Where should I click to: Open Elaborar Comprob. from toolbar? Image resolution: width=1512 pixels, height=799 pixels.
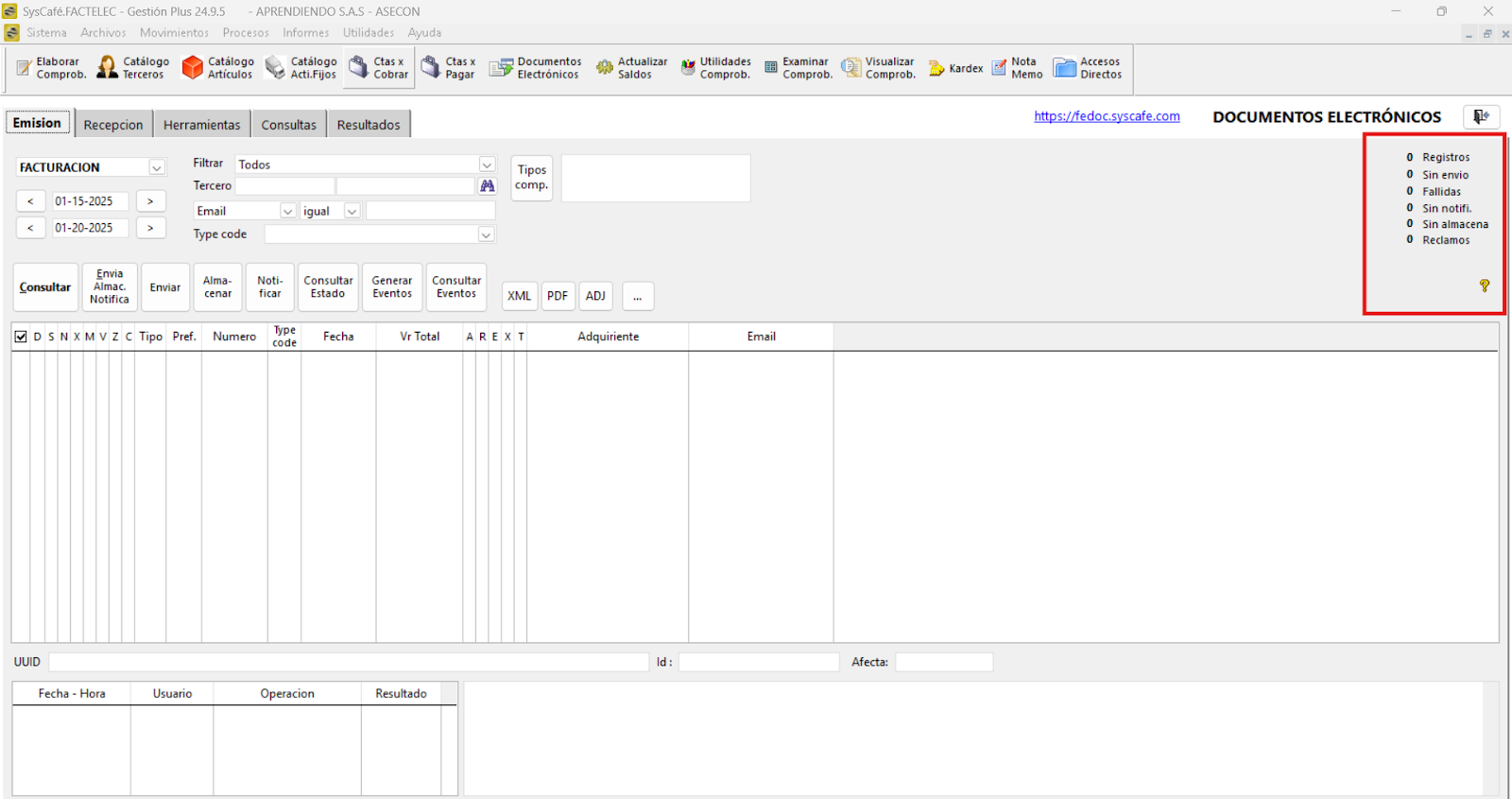point(51,68)
